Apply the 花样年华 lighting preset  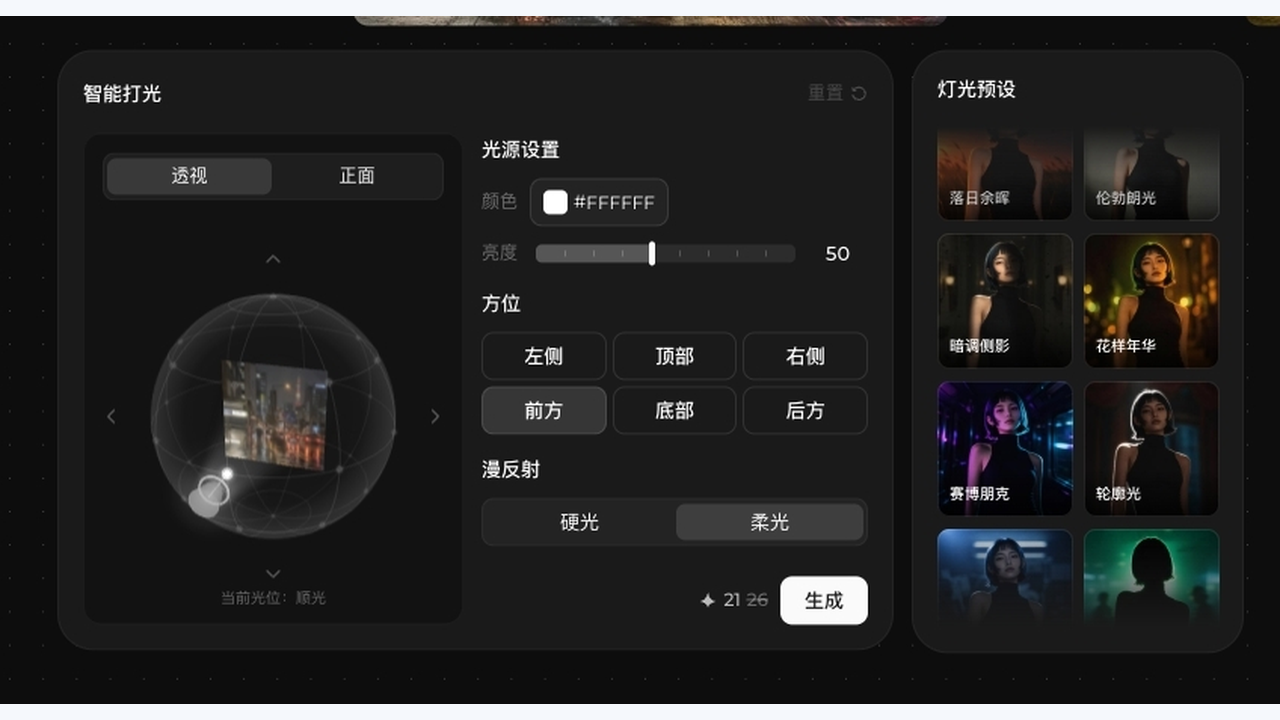tap(1151, 301)
